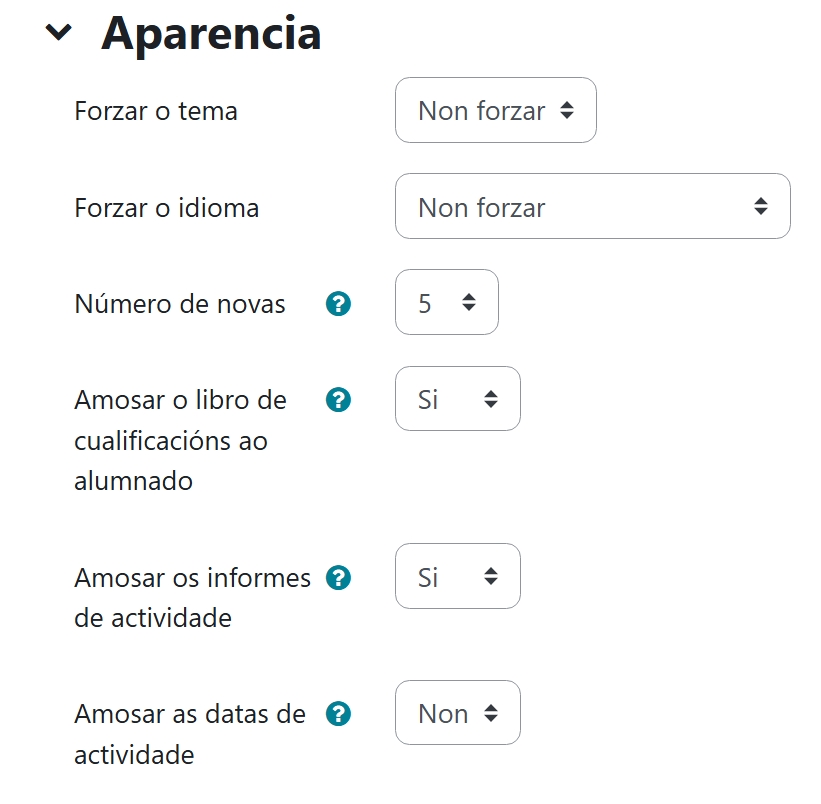Open help for Amosar o libro de cualificacións
Image resolution: width=821 pixels, height=804 pixels.
click(x=339, y=399)
